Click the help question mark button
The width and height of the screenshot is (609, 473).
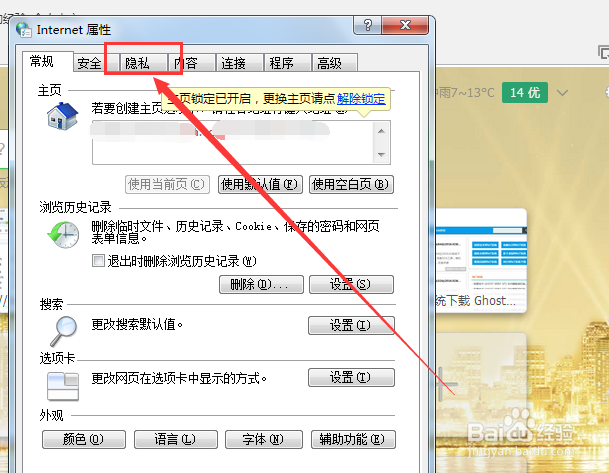click(x=367, y=25)
